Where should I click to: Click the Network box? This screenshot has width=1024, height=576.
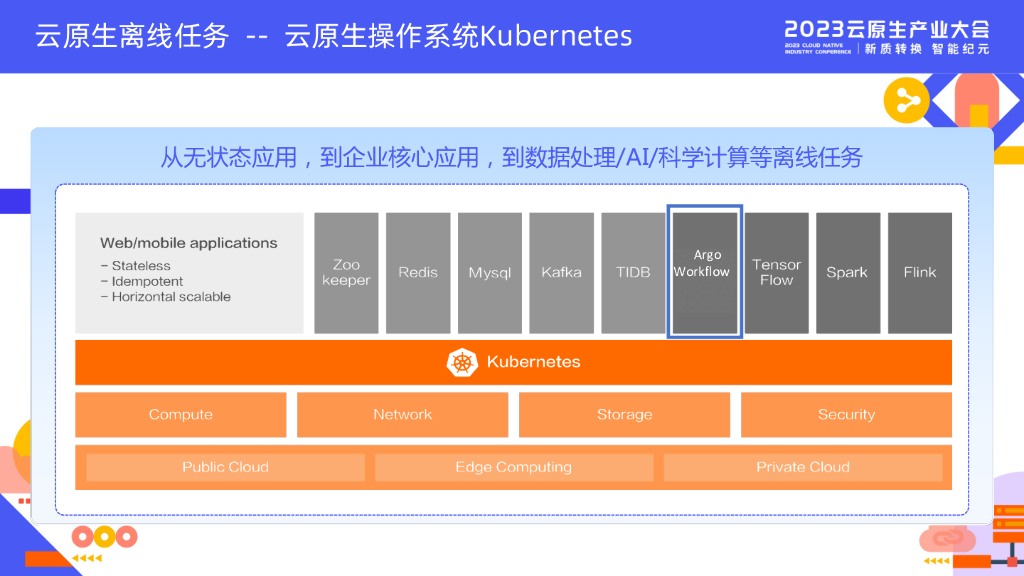402,415
